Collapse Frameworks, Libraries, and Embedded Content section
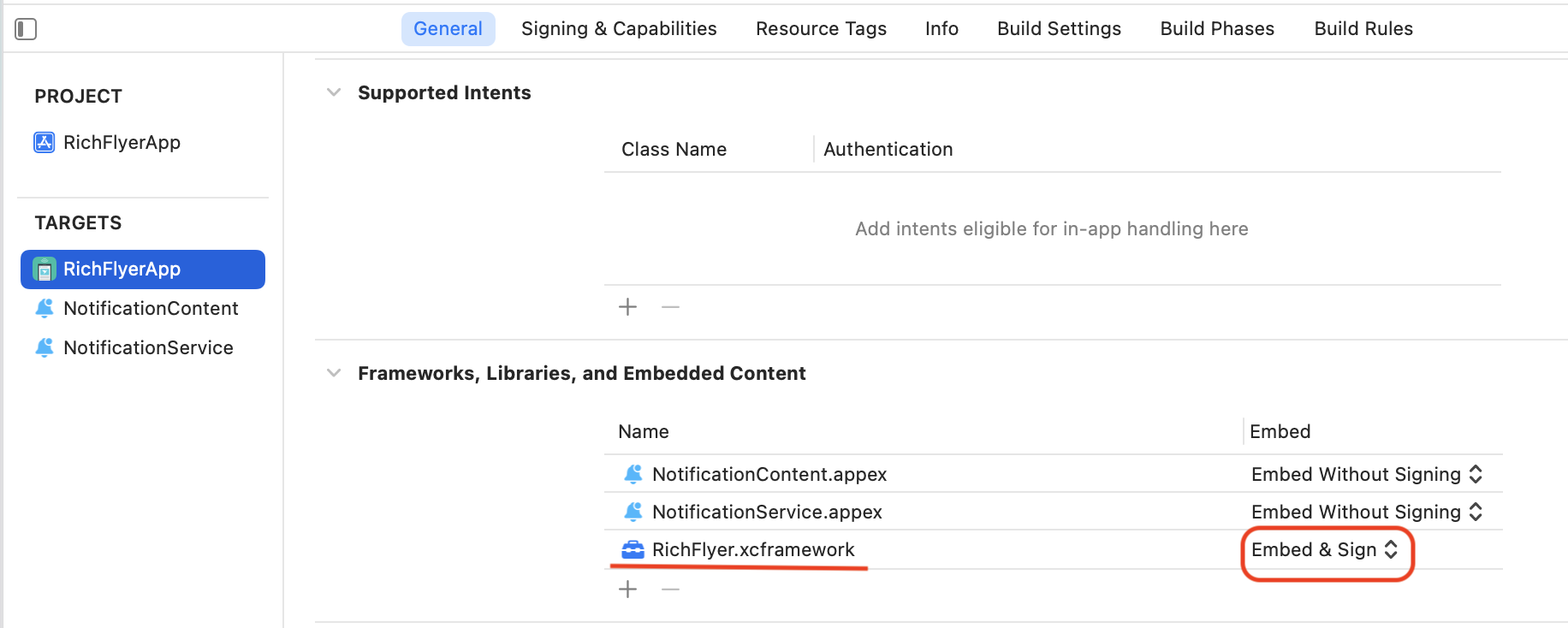This screenshot has width=1568, height=628. click(x=334, y=373)
